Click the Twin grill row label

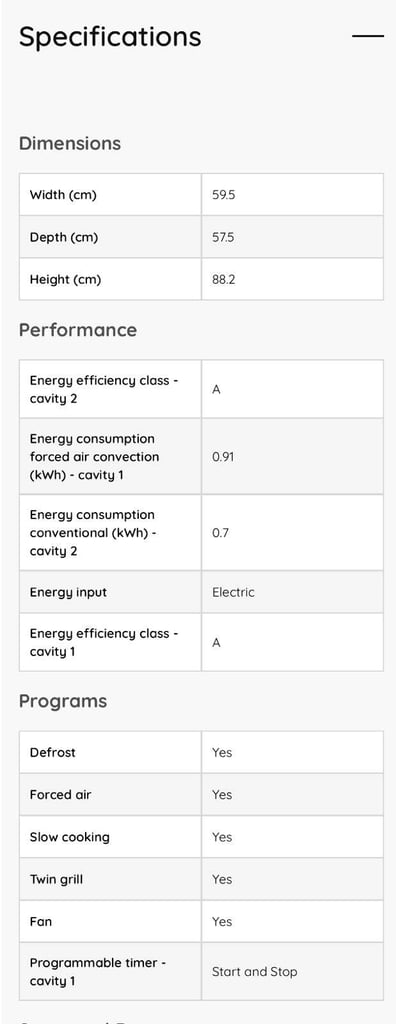(56, 880)
